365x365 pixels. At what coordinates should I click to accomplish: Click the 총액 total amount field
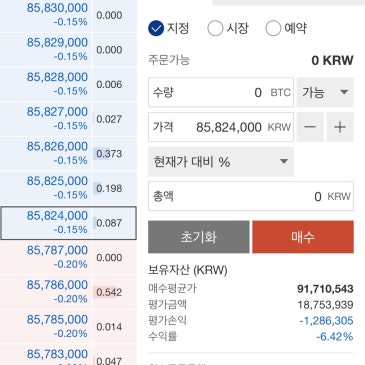251,196
